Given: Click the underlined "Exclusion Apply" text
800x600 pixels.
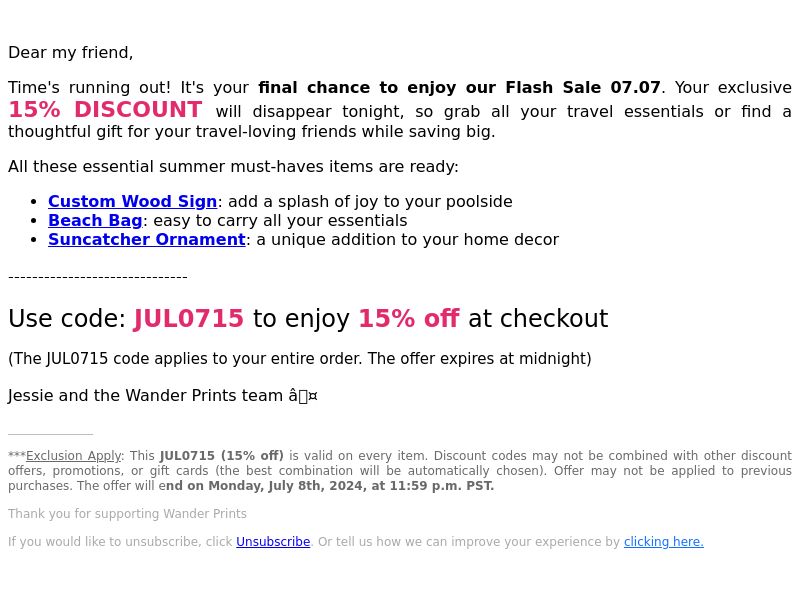Looking at the screenshot, I should tap(73, 456).
